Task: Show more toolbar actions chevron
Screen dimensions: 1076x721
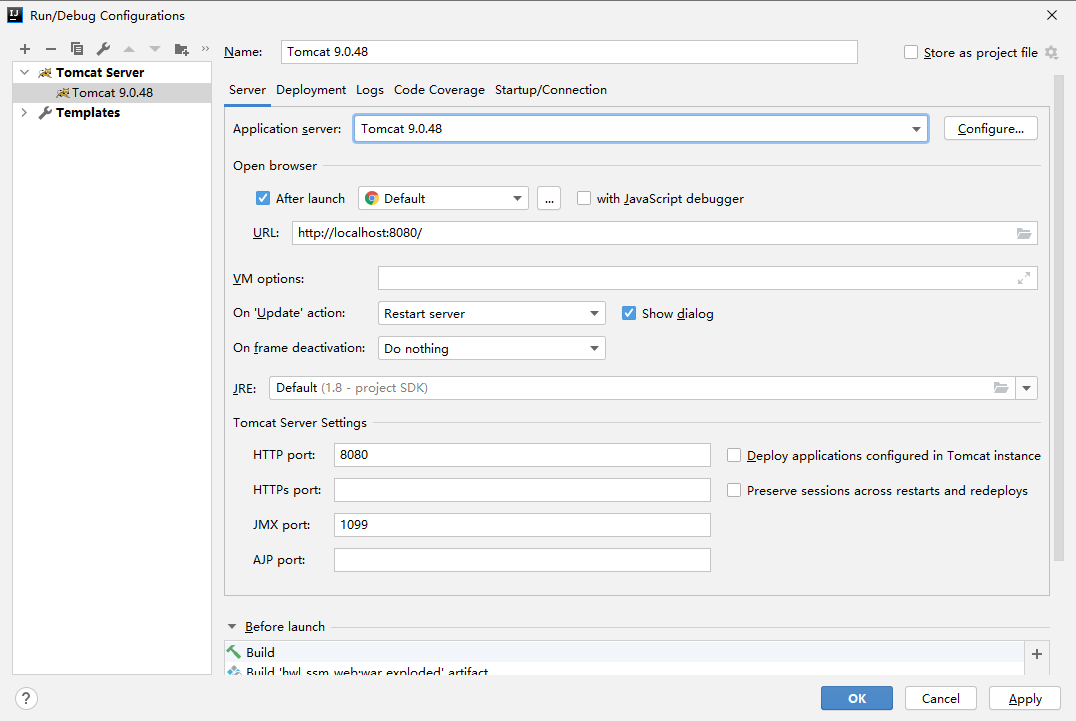Action: point(205,49)
